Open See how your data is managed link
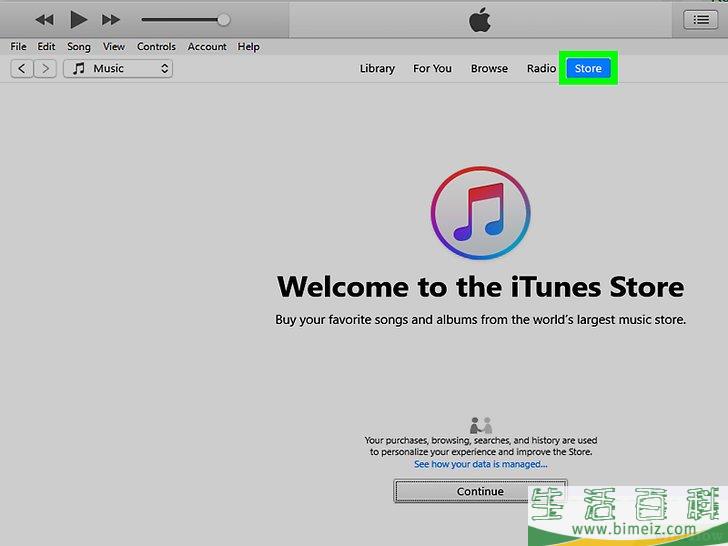728x546 pixels. tap(481, 464)
